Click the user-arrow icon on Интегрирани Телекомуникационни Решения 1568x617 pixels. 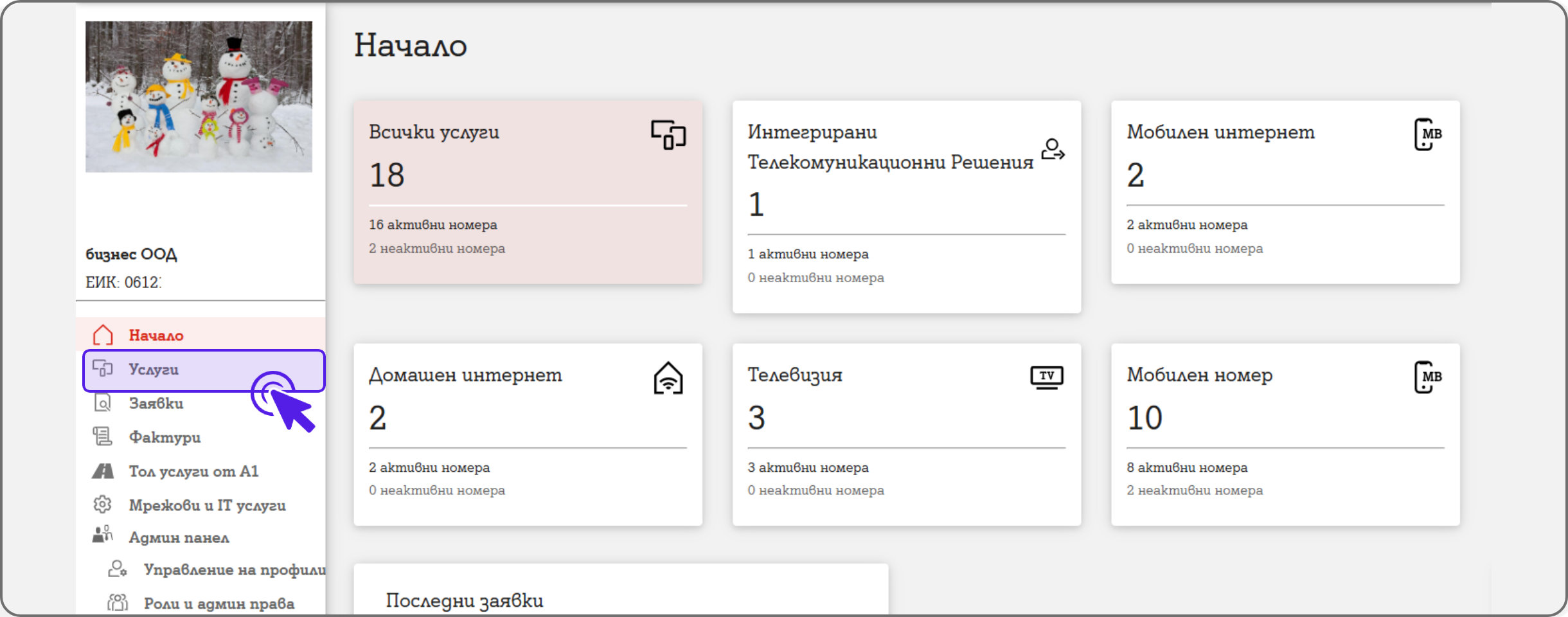[1053, 150]
